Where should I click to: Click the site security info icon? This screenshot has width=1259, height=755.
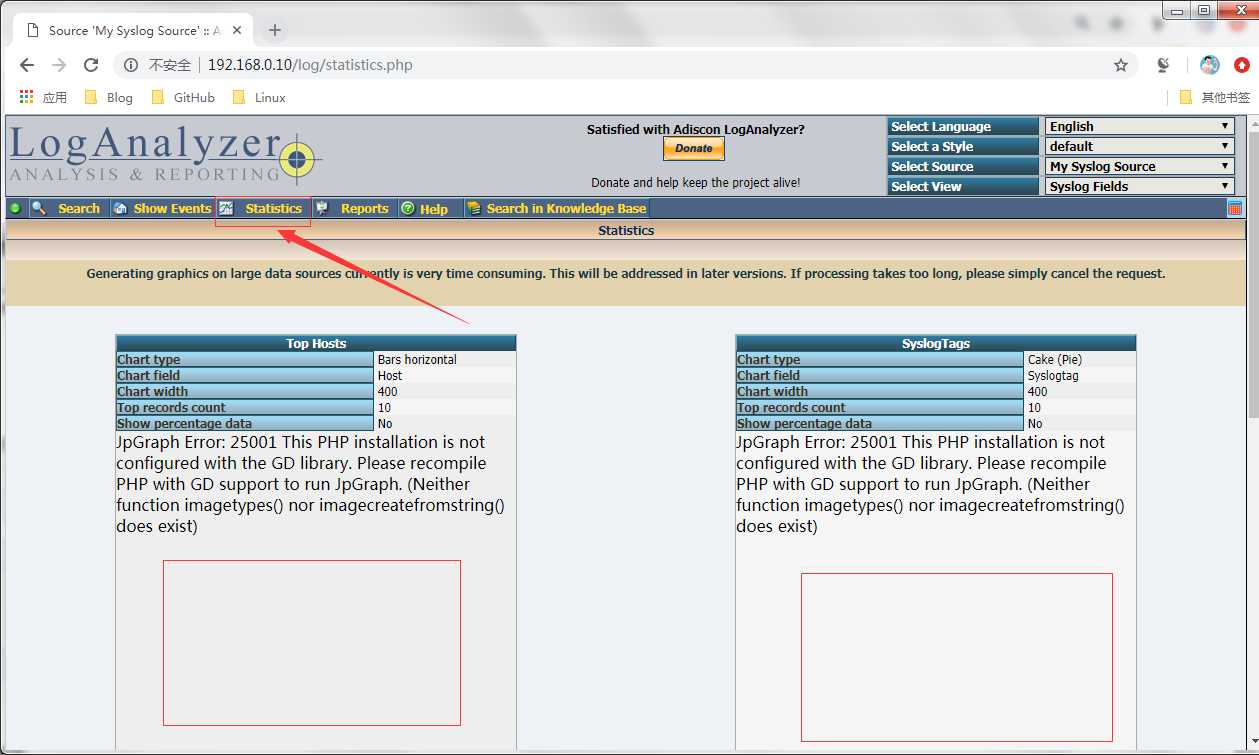[130, 65]
